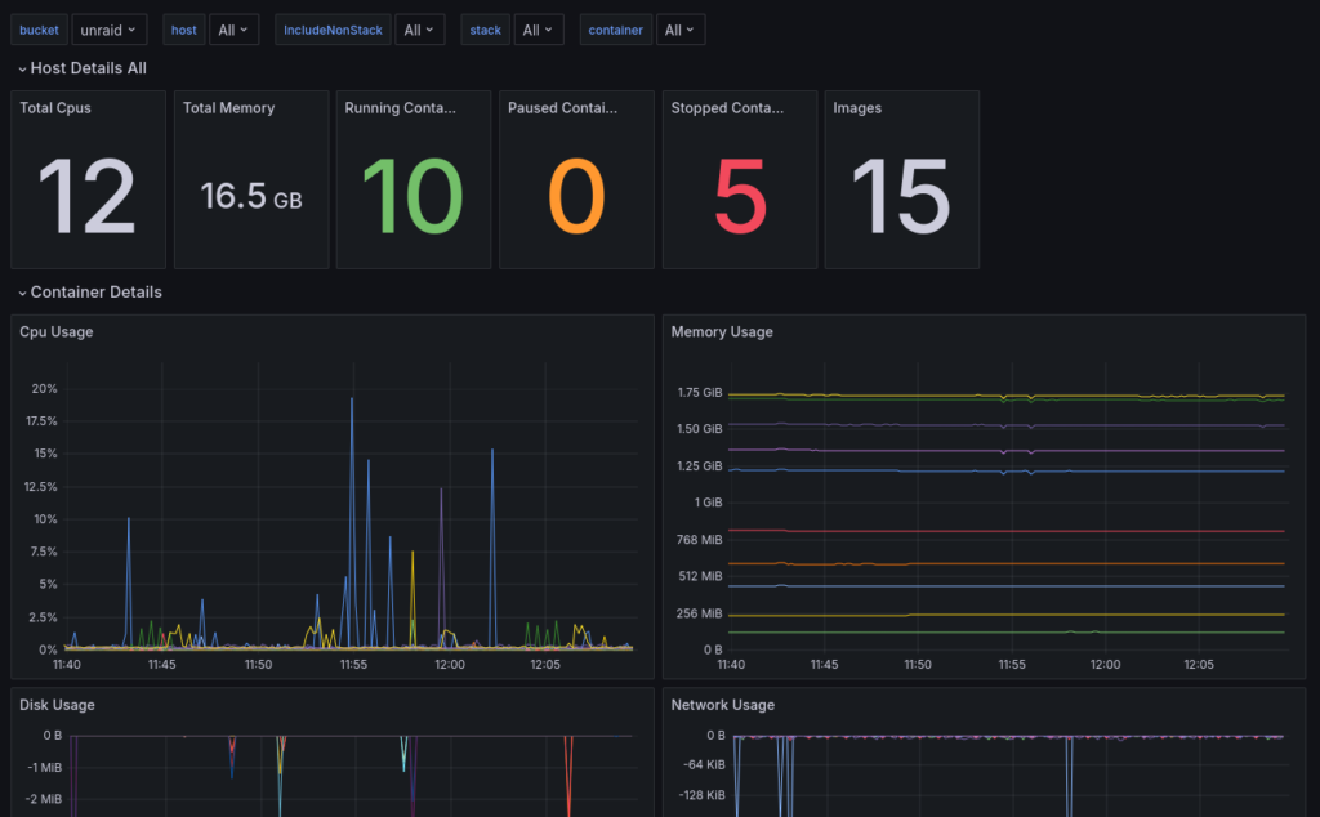Open the Network Usage panel title menu
Viewport: 1320px width, 817px height.
tap(722, 704)
